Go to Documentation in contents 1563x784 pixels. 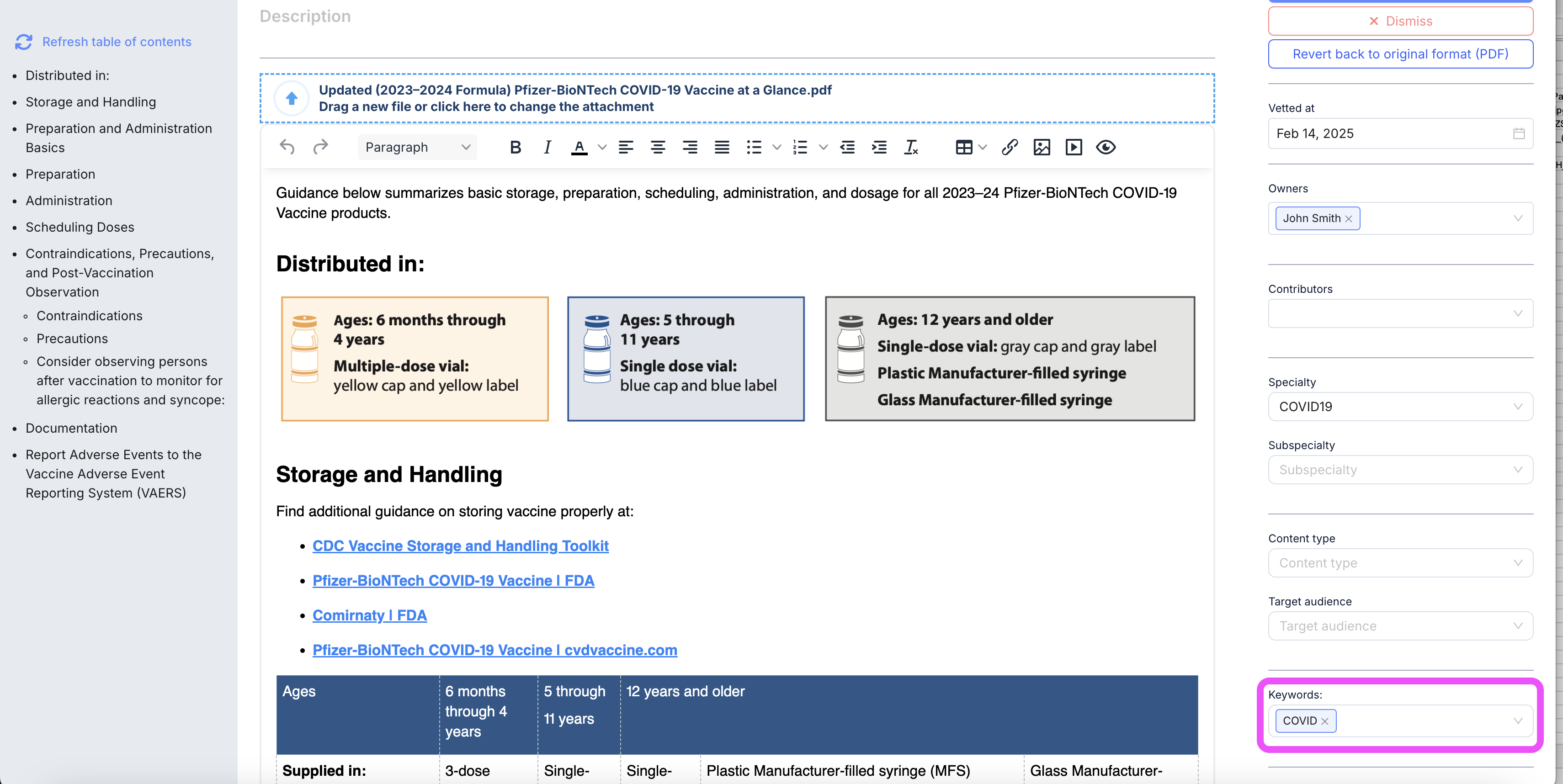point(71,429)
